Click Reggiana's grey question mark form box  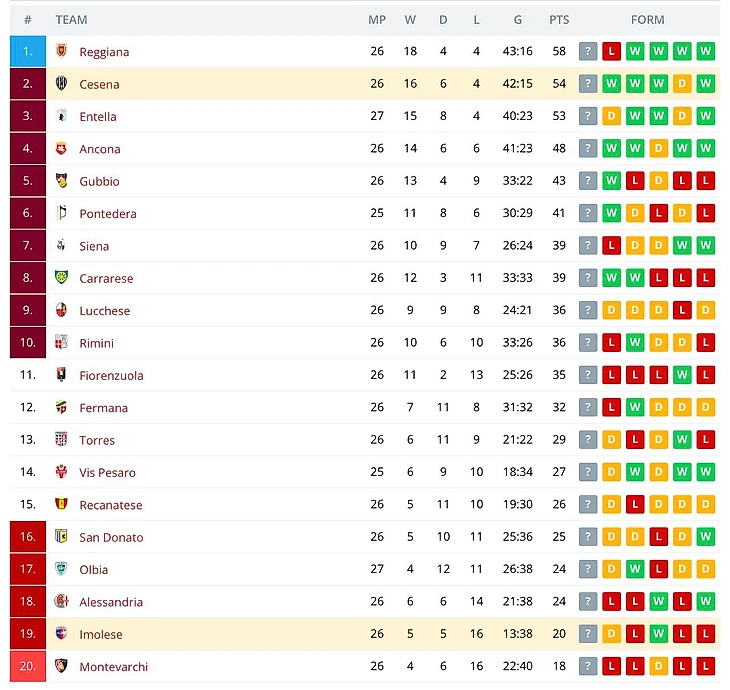point(589,52)
